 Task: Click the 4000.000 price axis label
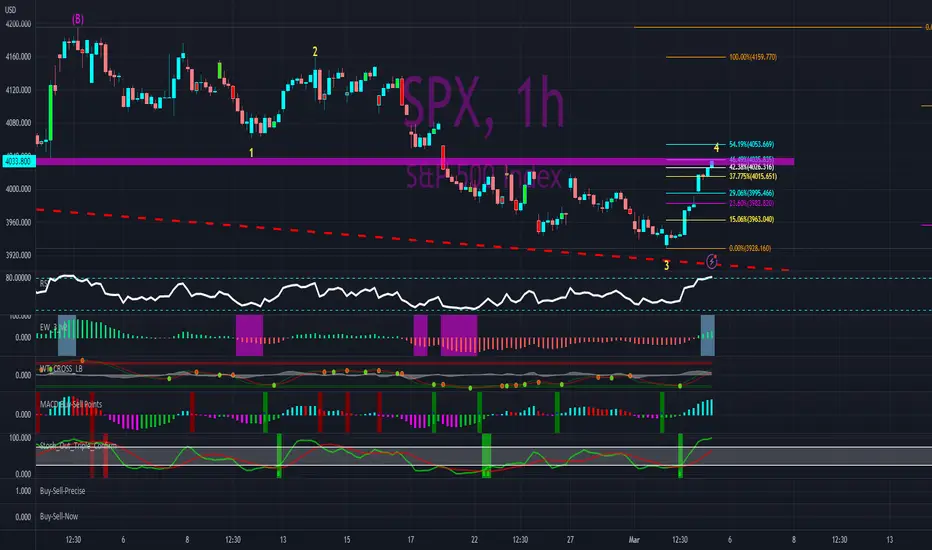click(18, 189)
